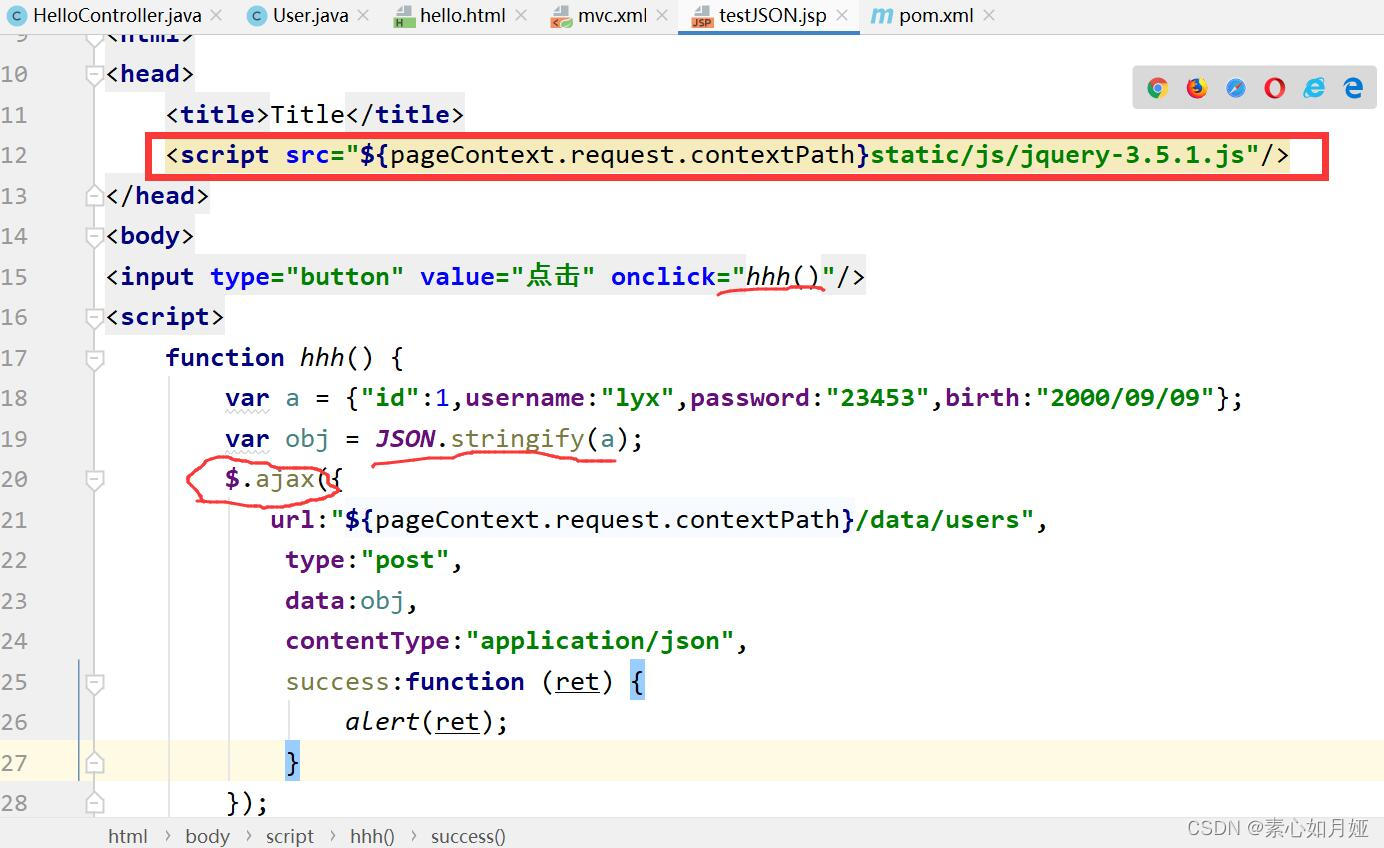Click the $.ajax call on line 20
This screenshot has height=848, width=1384.
coord(270,479)
